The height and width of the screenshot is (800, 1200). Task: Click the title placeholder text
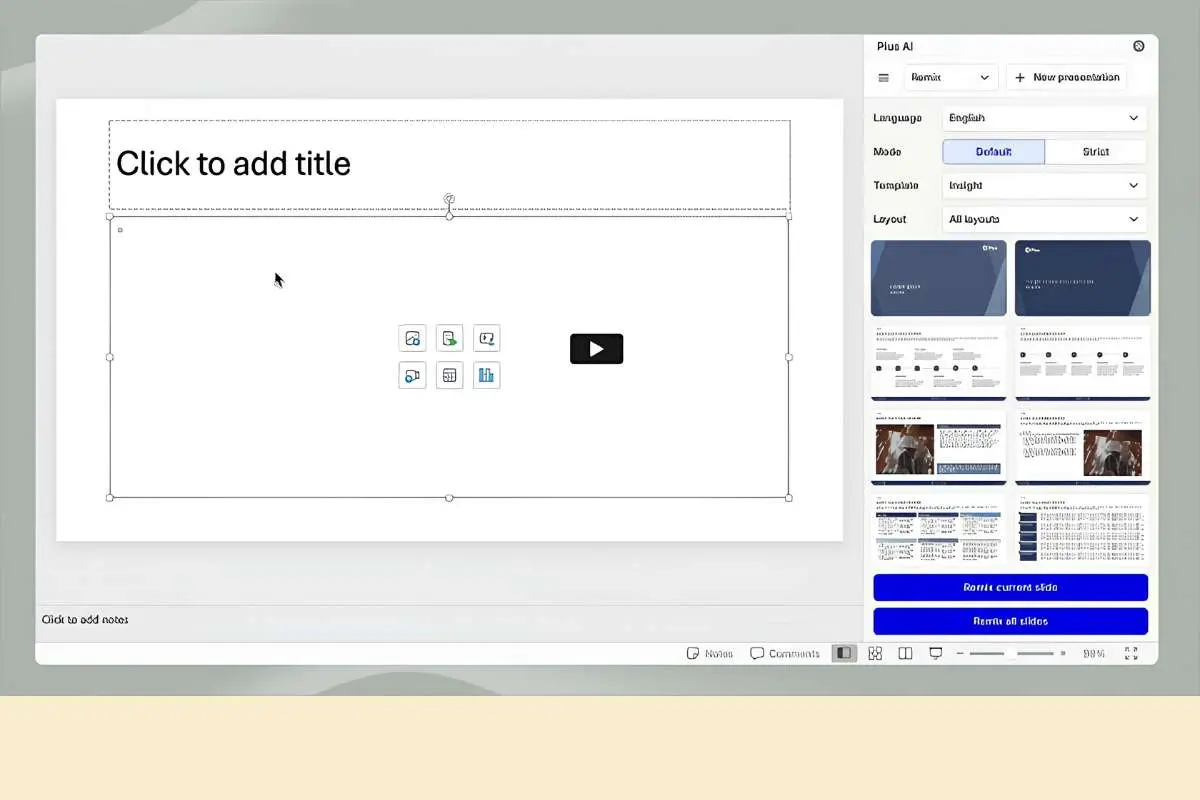[x=233, y=163]
